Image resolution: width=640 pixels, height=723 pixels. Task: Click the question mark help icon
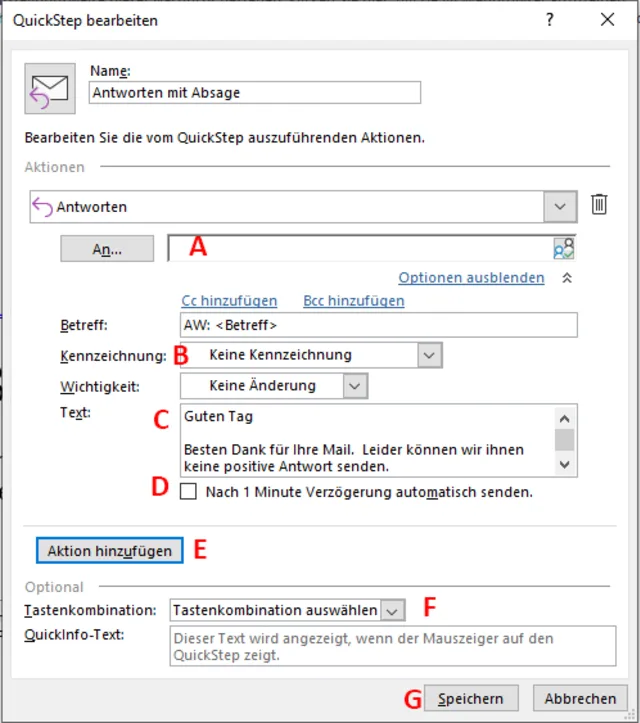coord(550,19)
